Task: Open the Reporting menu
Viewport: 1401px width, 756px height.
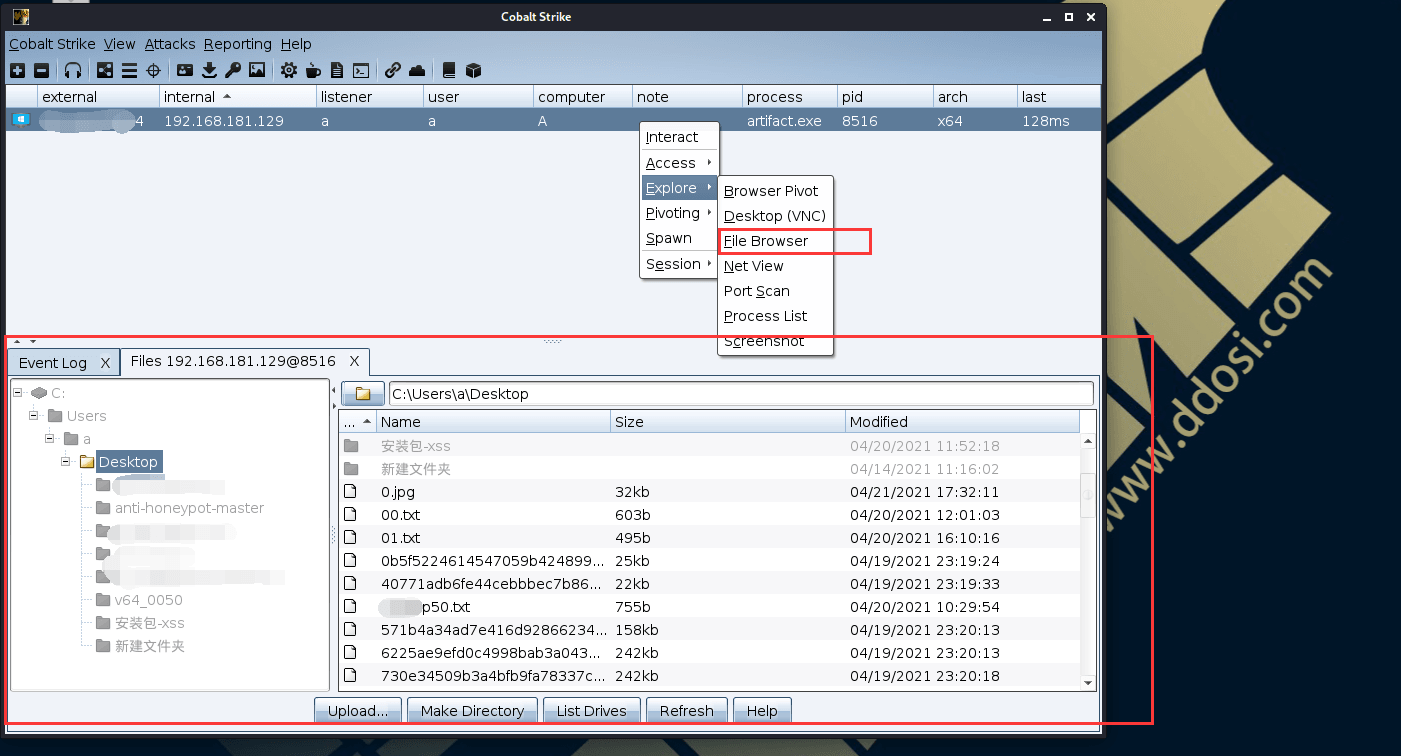Action: [x=238, y=44]
